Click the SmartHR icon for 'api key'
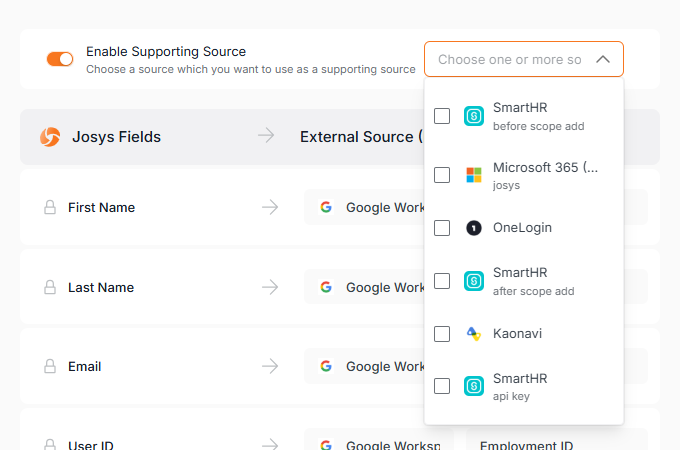 (x=474, y=386)
